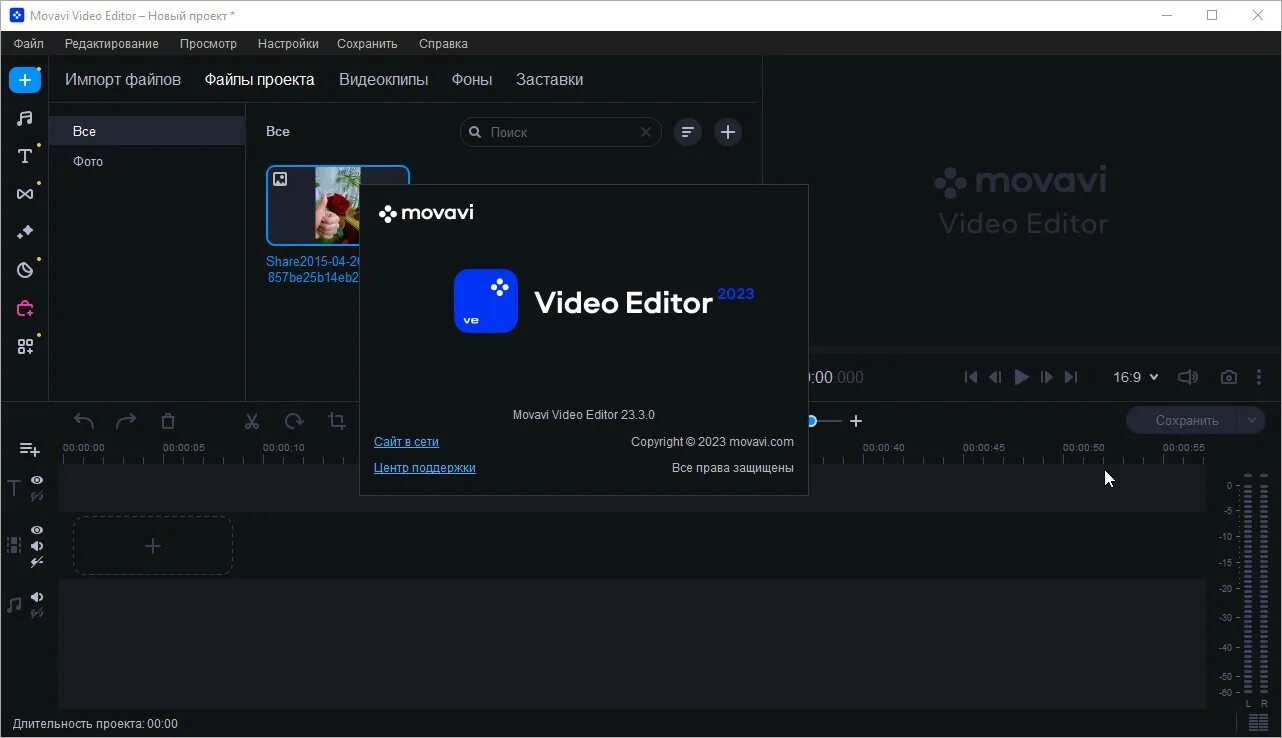Open the effects store bag icon

[25, 308]
